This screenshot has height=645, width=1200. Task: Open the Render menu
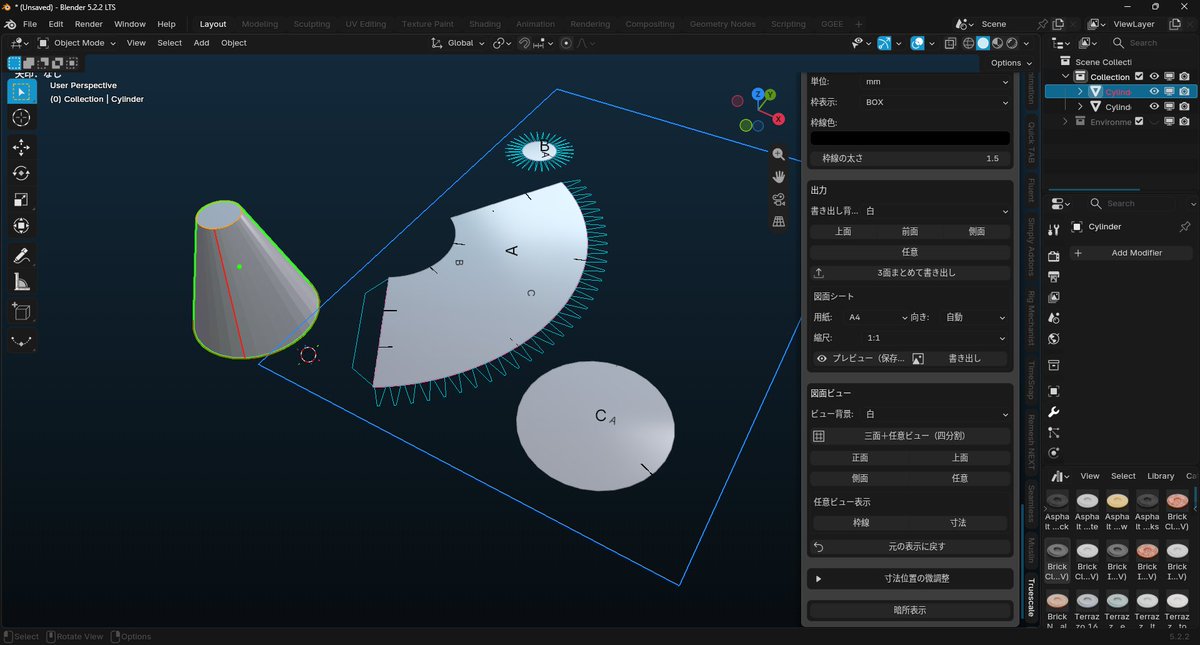click(88, 24)
